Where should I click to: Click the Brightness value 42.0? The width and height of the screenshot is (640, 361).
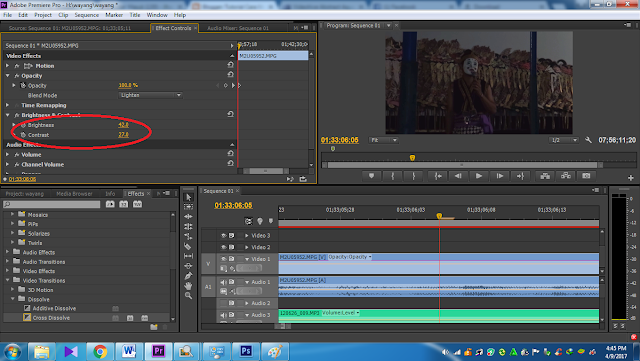point(123,125)
